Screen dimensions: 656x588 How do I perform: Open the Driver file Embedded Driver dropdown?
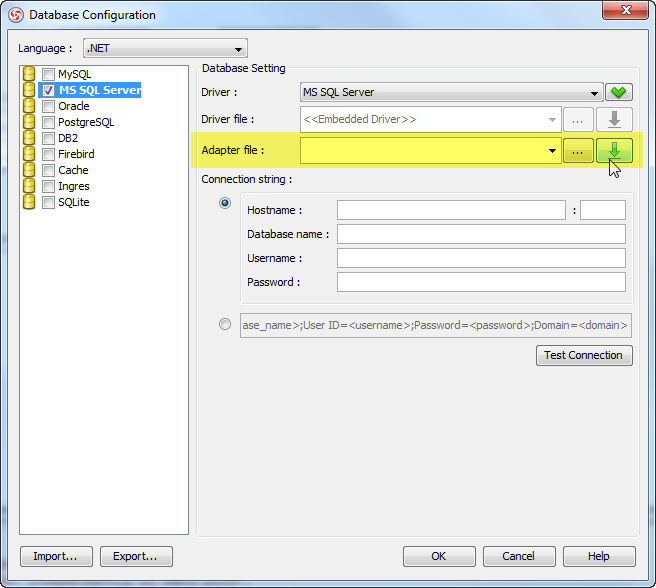coord(430,119)
